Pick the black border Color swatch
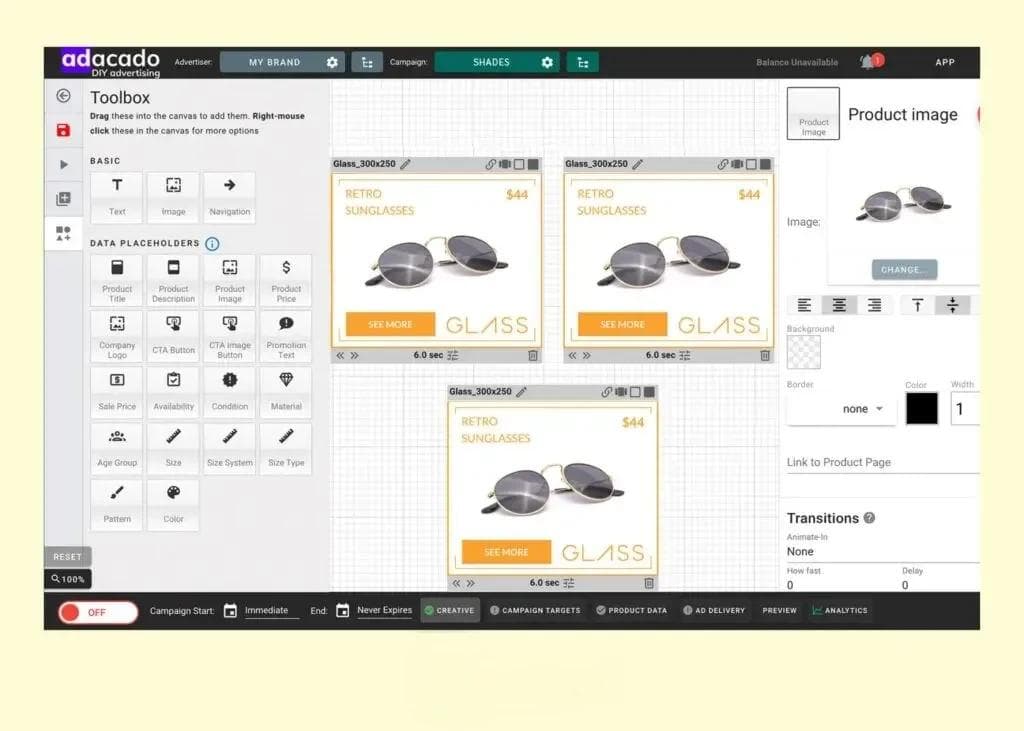Screen dimensions: 1024x731 921,408
